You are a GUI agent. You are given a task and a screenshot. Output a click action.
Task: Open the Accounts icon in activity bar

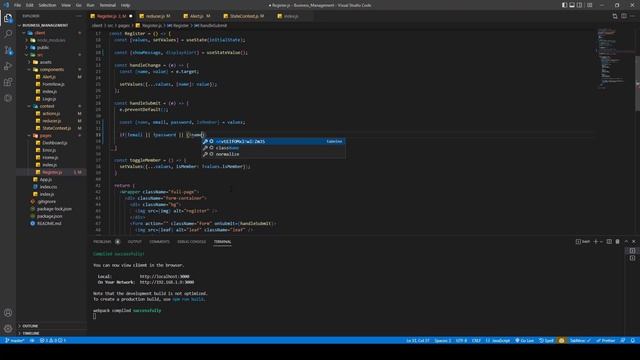coord(8,313)
